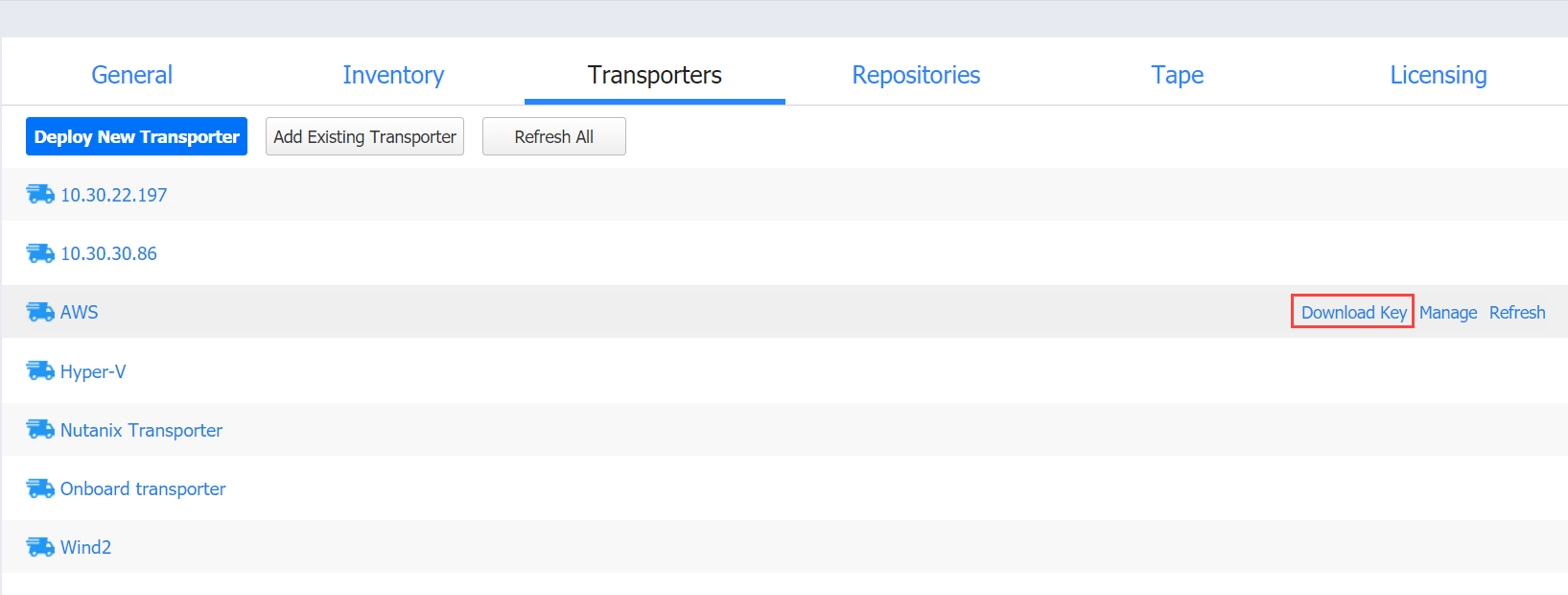Click the Onboard transporter truck icon
This screenshot has width=1568, height=595.
tap(40, 488)
